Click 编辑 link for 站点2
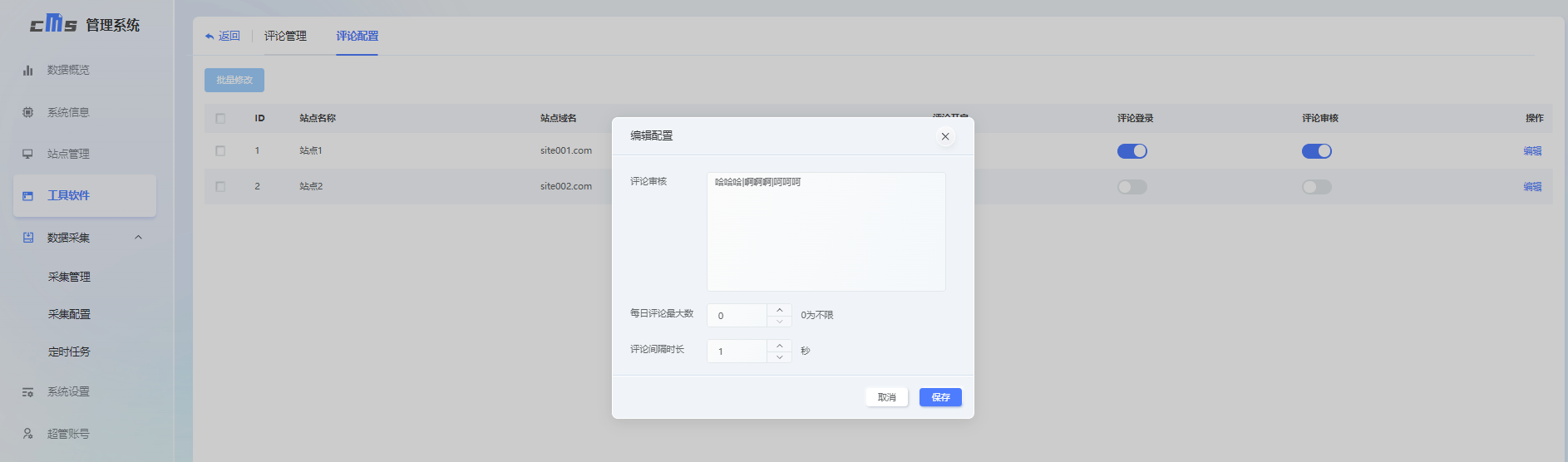 [1532, 186]
